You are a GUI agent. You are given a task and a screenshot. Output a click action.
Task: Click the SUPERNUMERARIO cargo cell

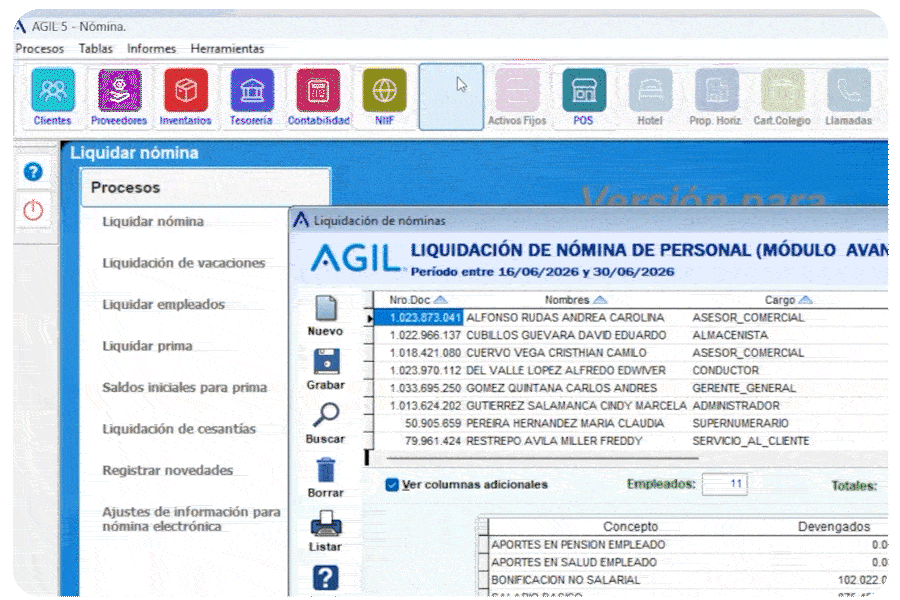coord(740,424)
